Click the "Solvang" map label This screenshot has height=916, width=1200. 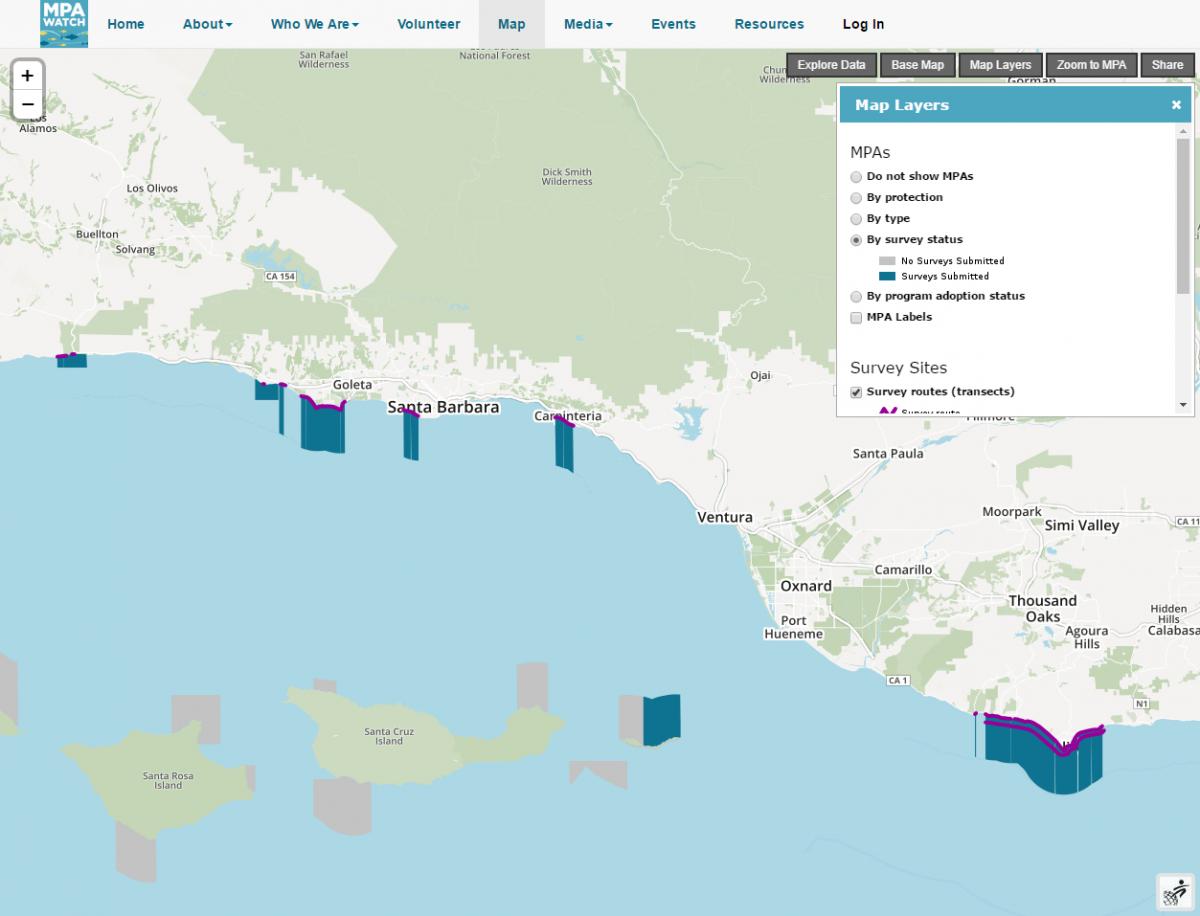(136, 249)
